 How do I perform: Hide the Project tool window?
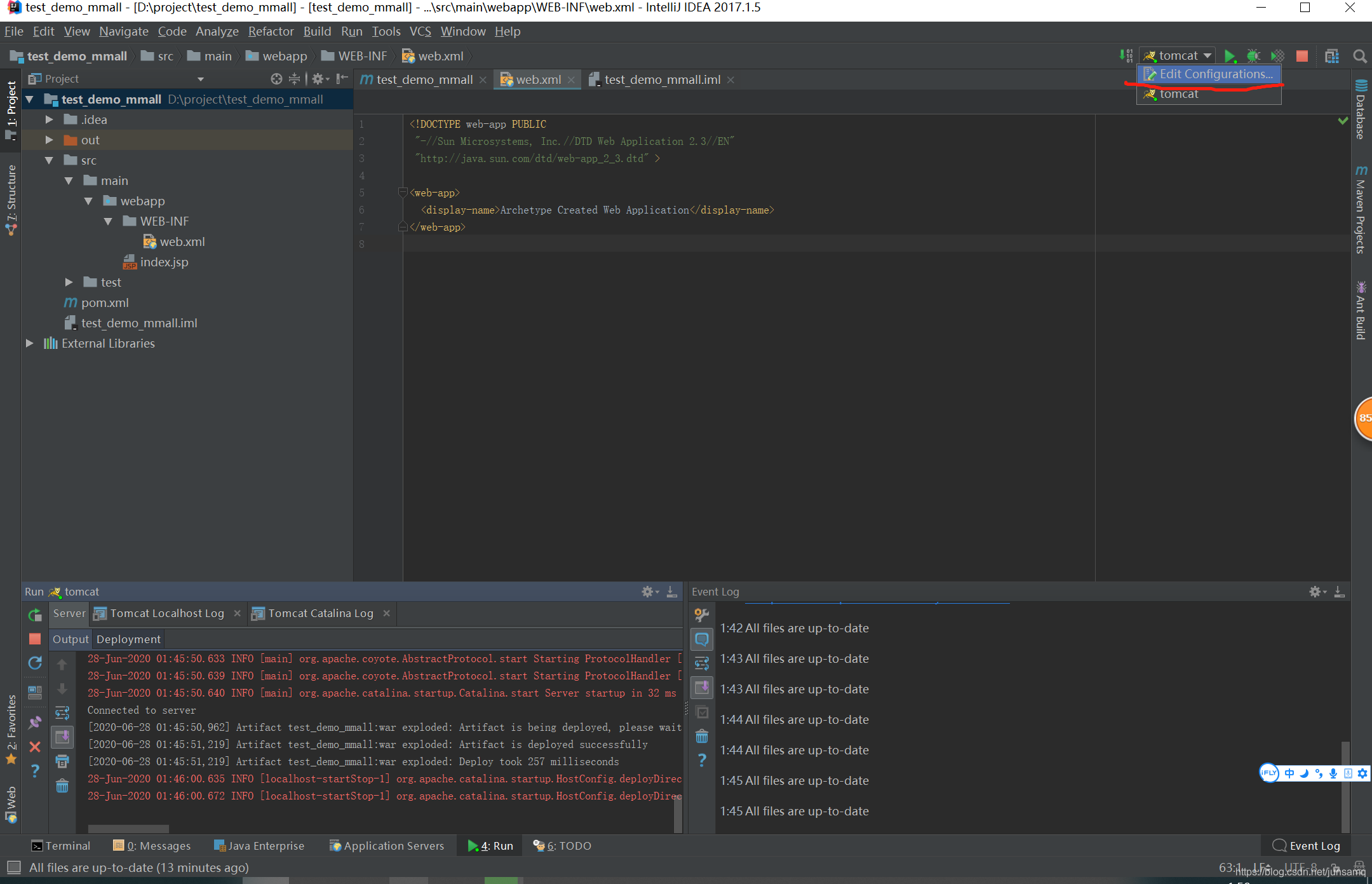pyautogui.click(x=342, y=79)
